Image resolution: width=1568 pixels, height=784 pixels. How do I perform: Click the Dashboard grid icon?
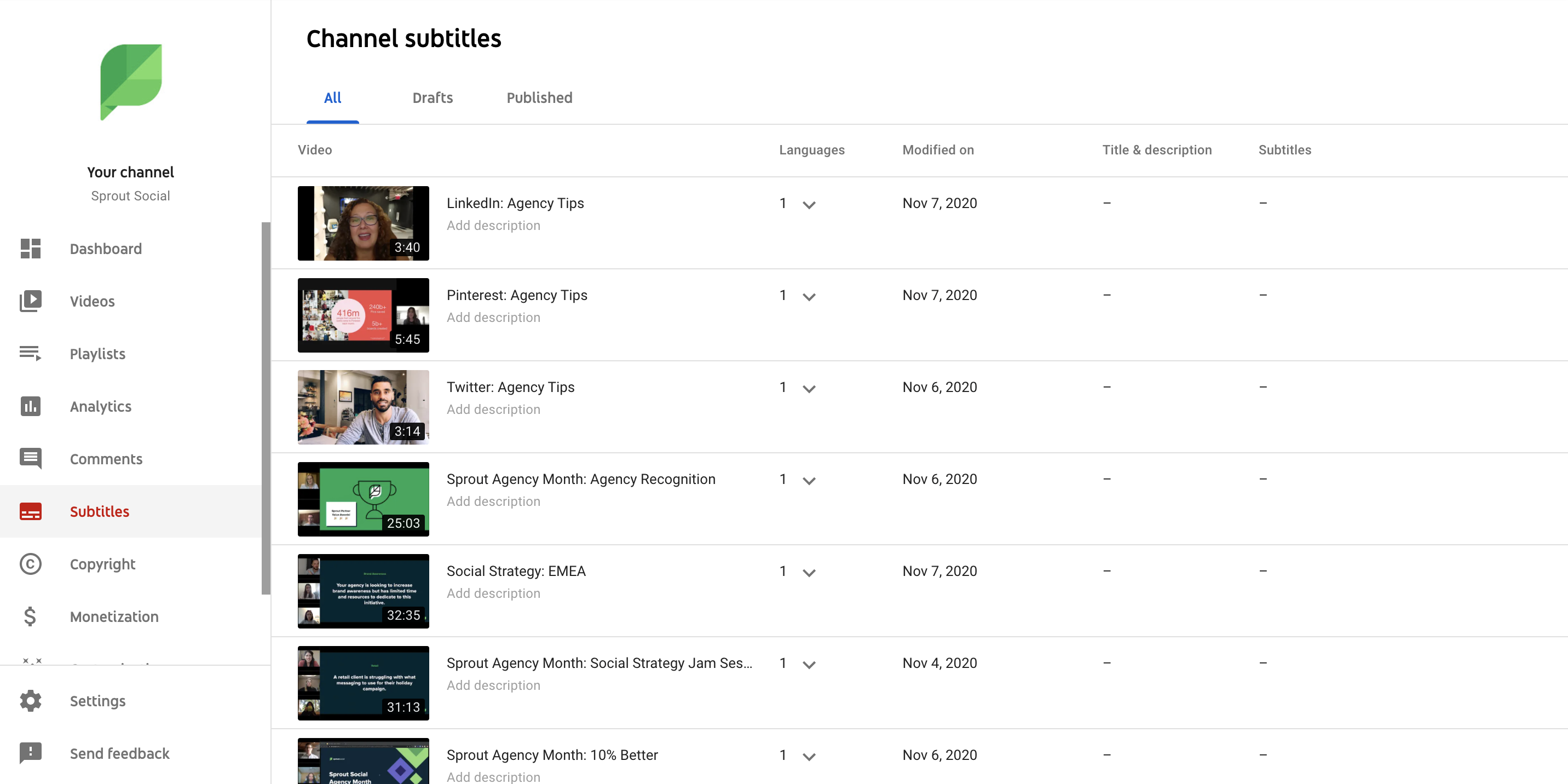tap(31, 249)
